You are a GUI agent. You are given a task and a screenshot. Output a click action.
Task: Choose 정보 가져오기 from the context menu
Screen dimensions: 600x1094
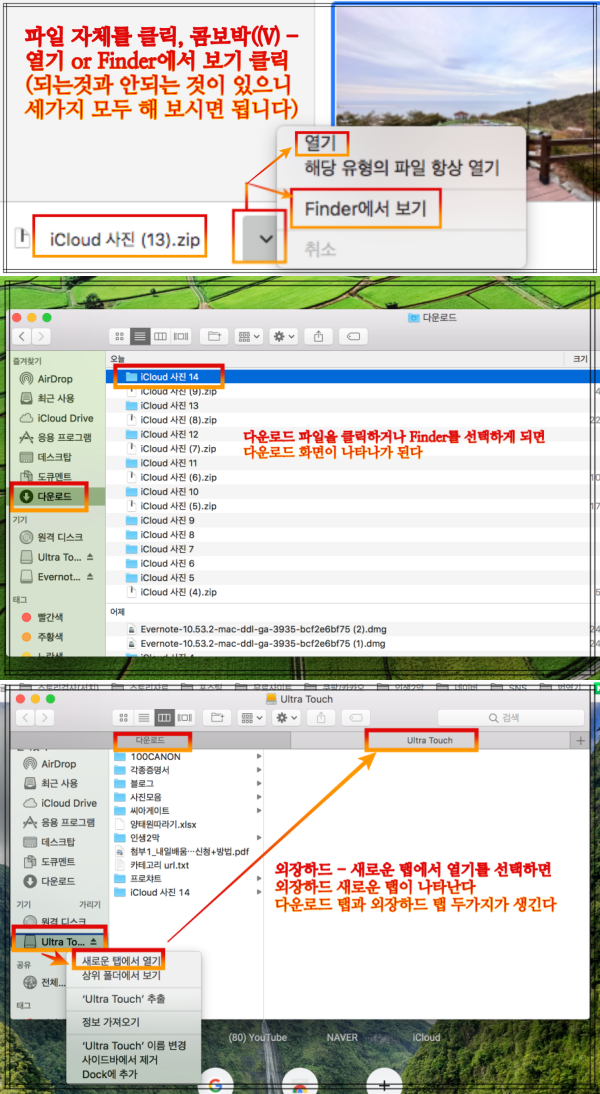(111, 1022)
